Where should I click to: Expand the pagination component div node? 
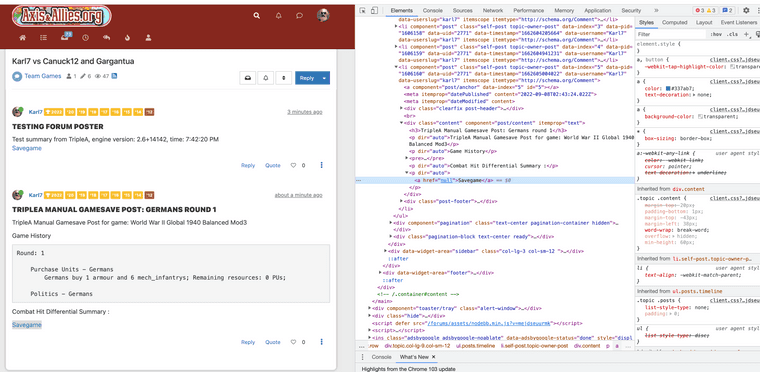click(391, 223)
